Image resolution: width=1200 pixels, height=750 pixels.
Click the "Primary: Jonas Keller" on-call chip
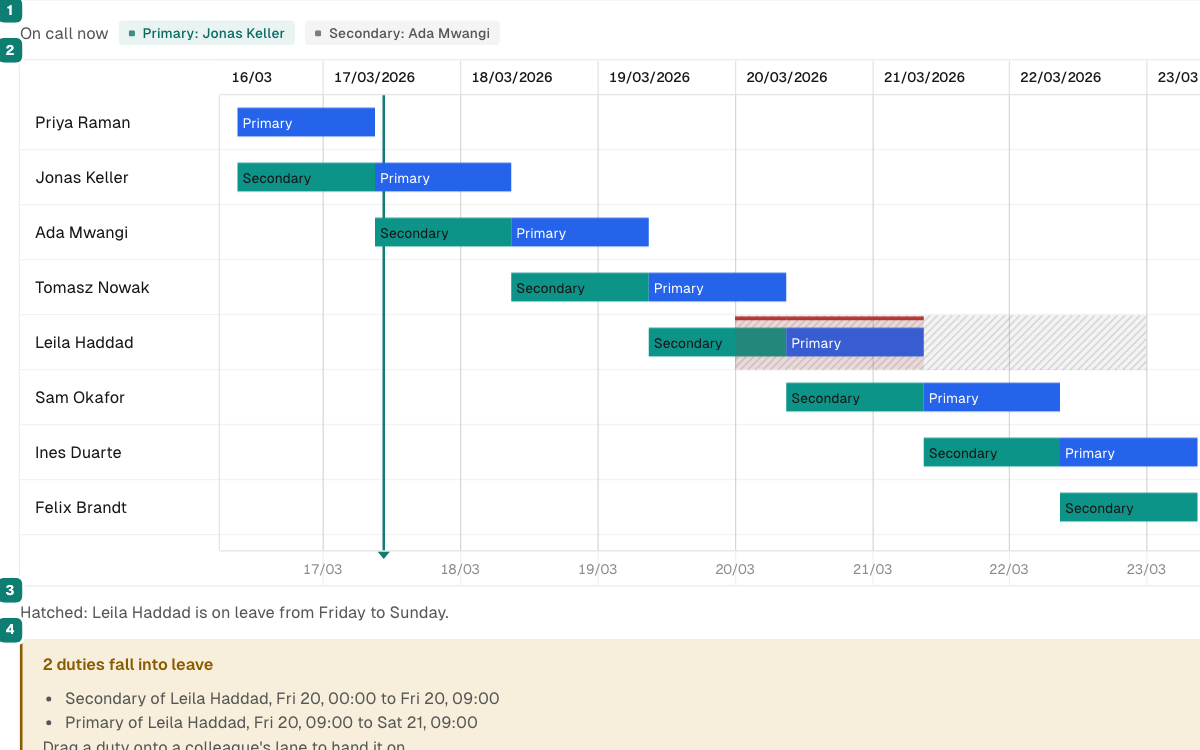[207, 33]
